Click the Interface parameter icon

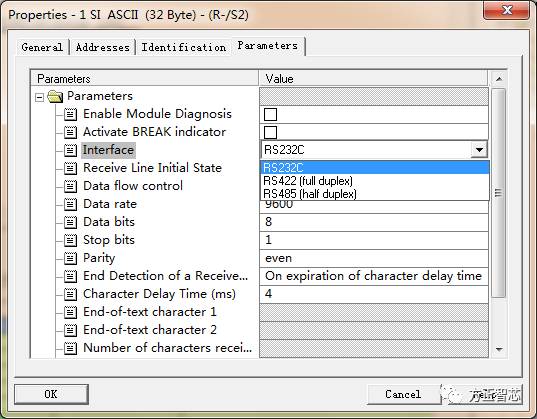(x=71, y=150)
